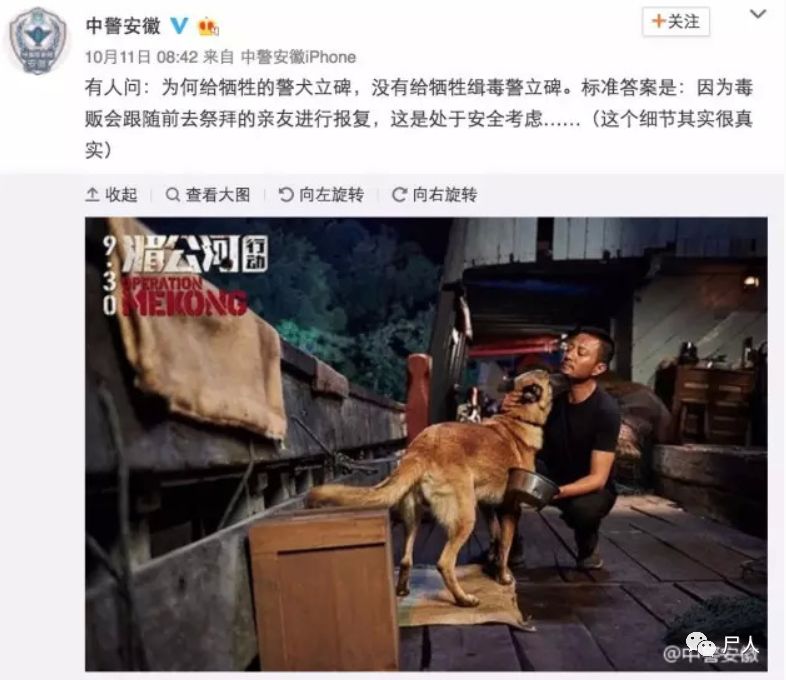Click the magnifier icon beside 查看大图
This screenshot has height=680, width=786.
[172, 194]
